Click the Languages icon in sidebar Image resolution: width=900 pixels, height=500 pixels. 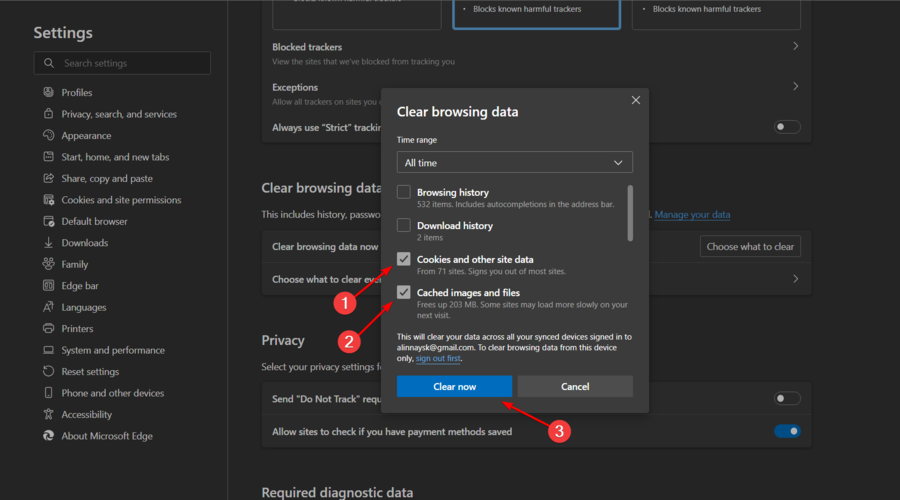[x=49, y=308]
